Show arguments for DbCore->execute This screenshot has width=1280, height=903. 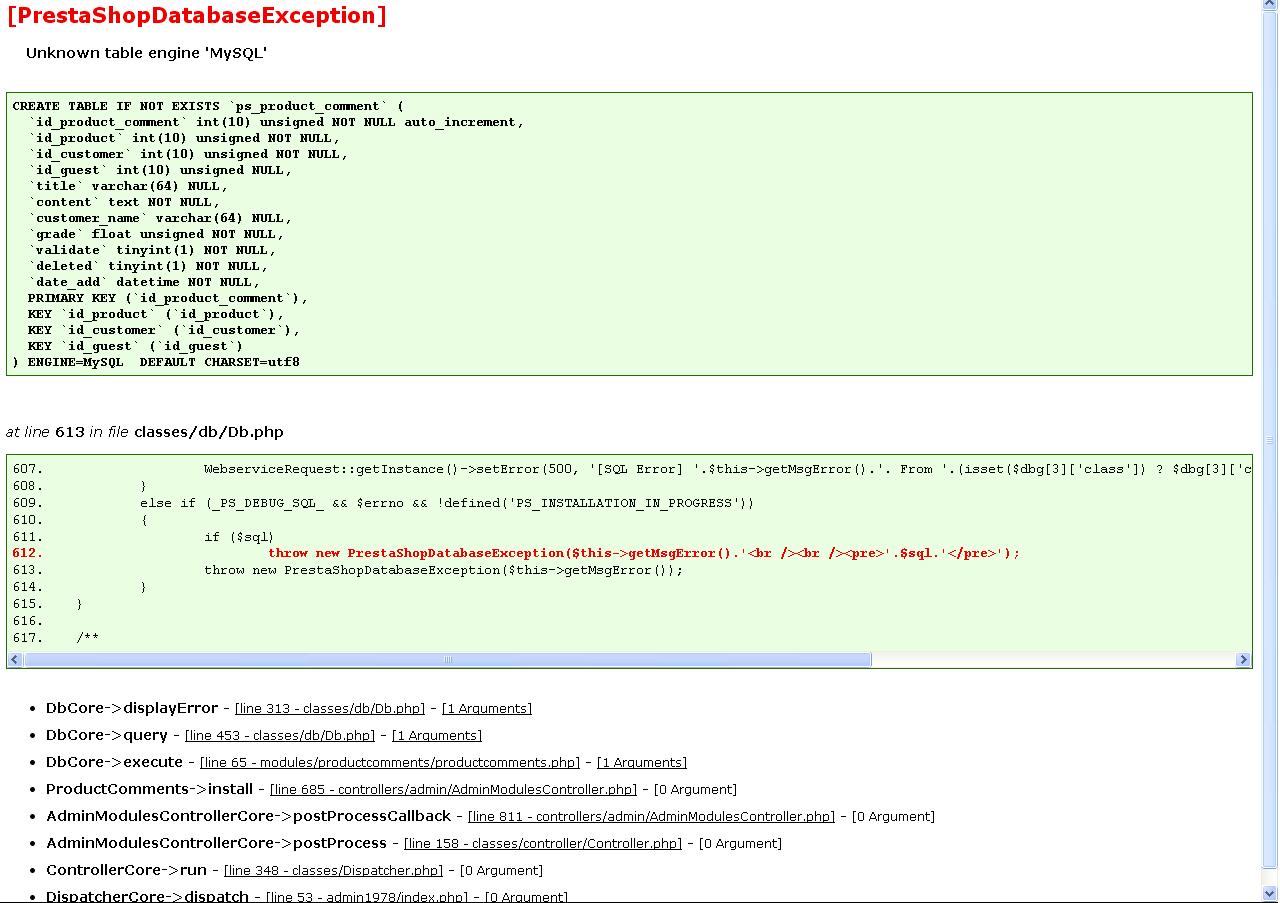642,763
